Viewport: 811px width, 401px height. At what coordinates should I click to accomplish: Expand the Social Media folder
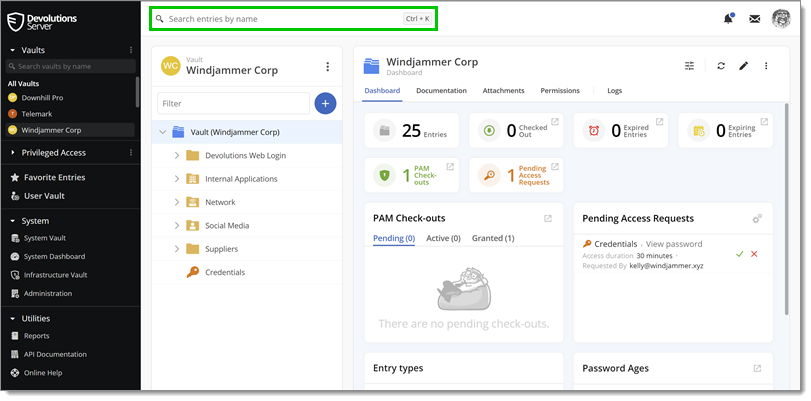(176, 226)
